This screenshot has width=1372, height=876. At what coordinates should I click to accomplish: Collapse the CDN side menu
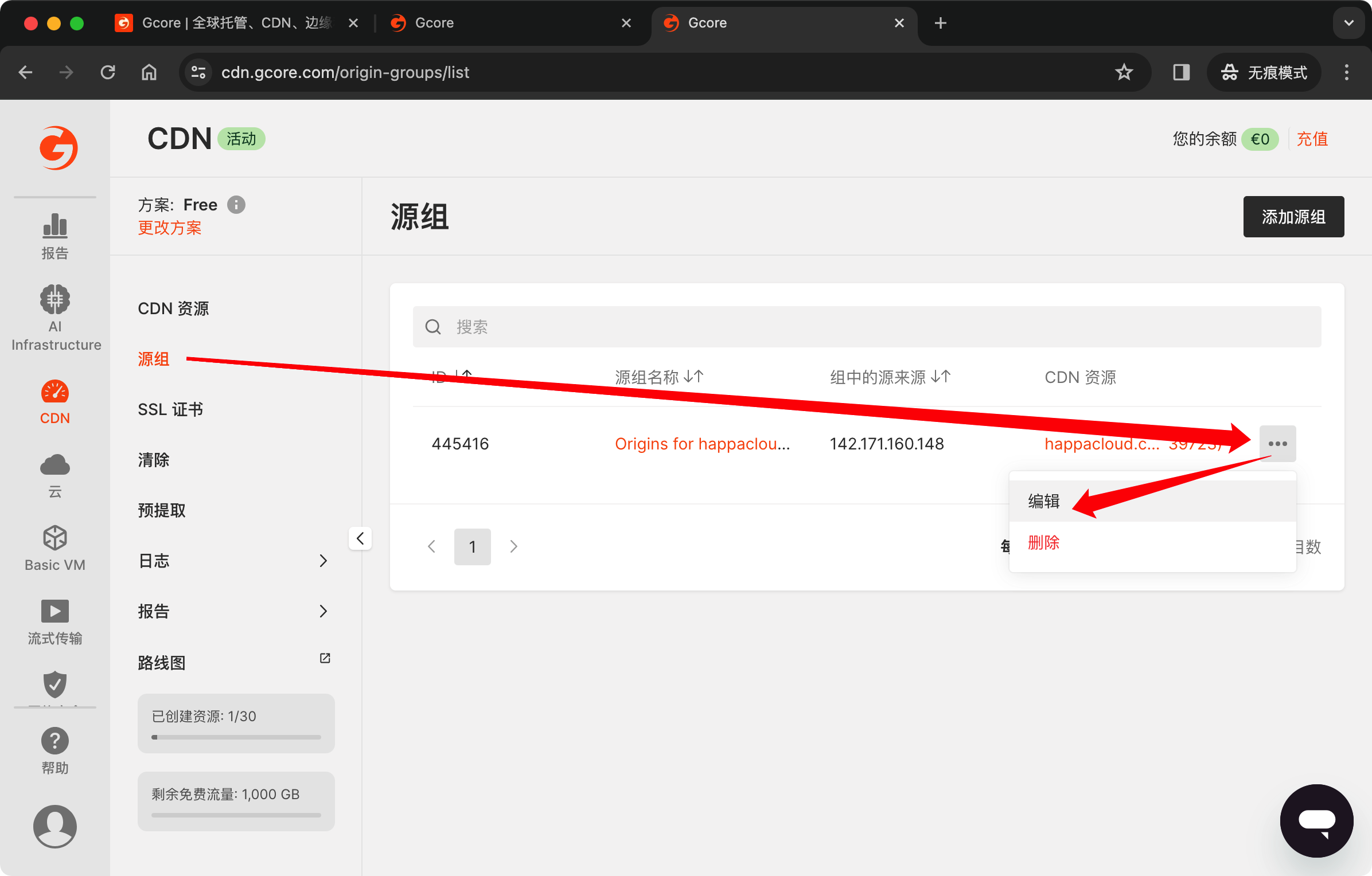click(x=360, y=538)
